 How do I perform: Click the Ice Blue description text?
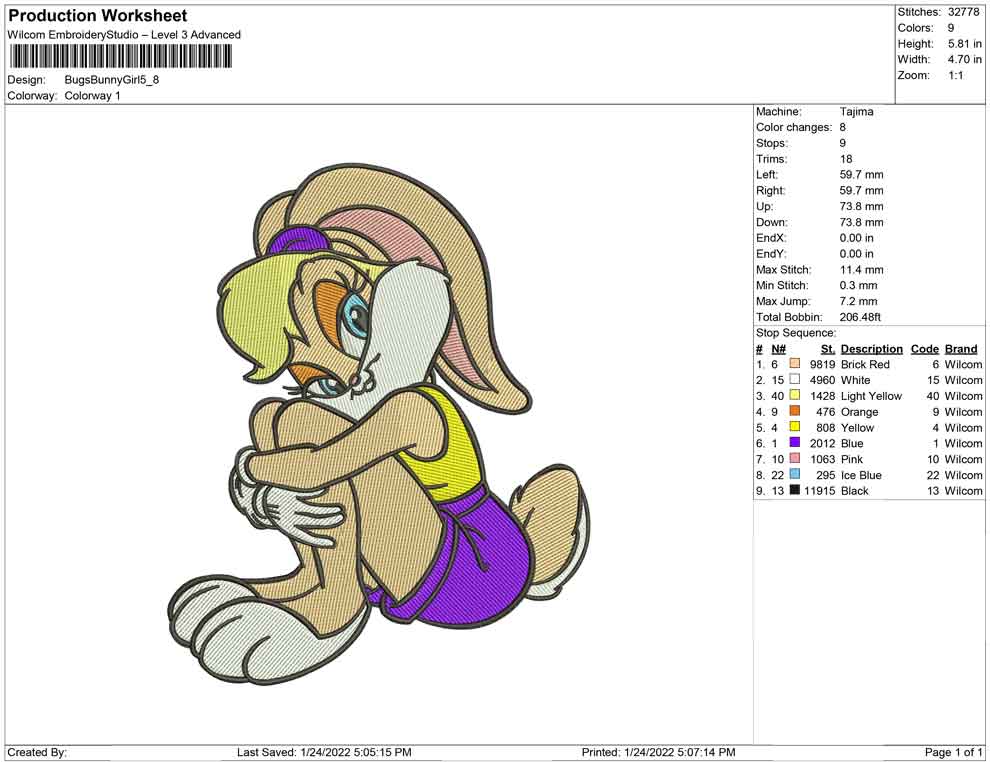(861, 475)
